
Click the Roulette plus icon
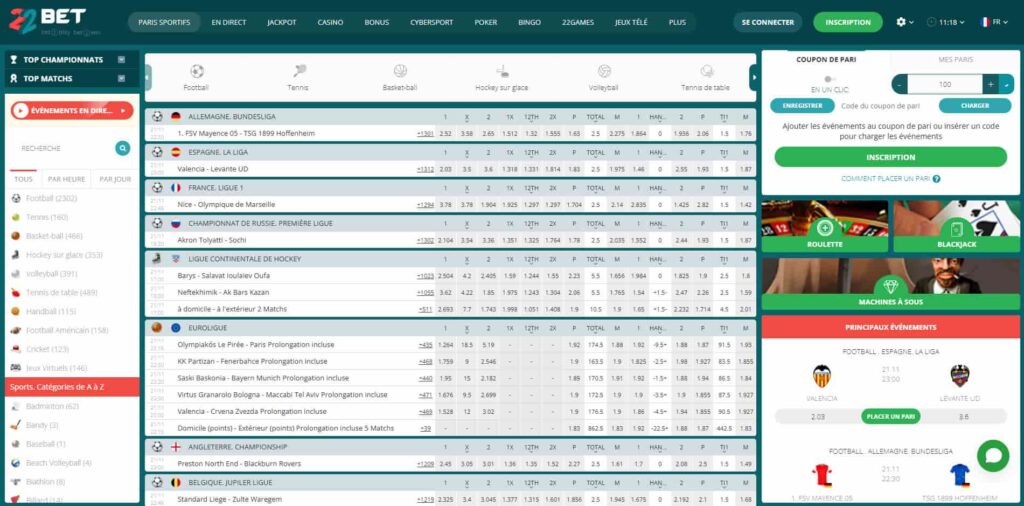click(x=825, y=228)
